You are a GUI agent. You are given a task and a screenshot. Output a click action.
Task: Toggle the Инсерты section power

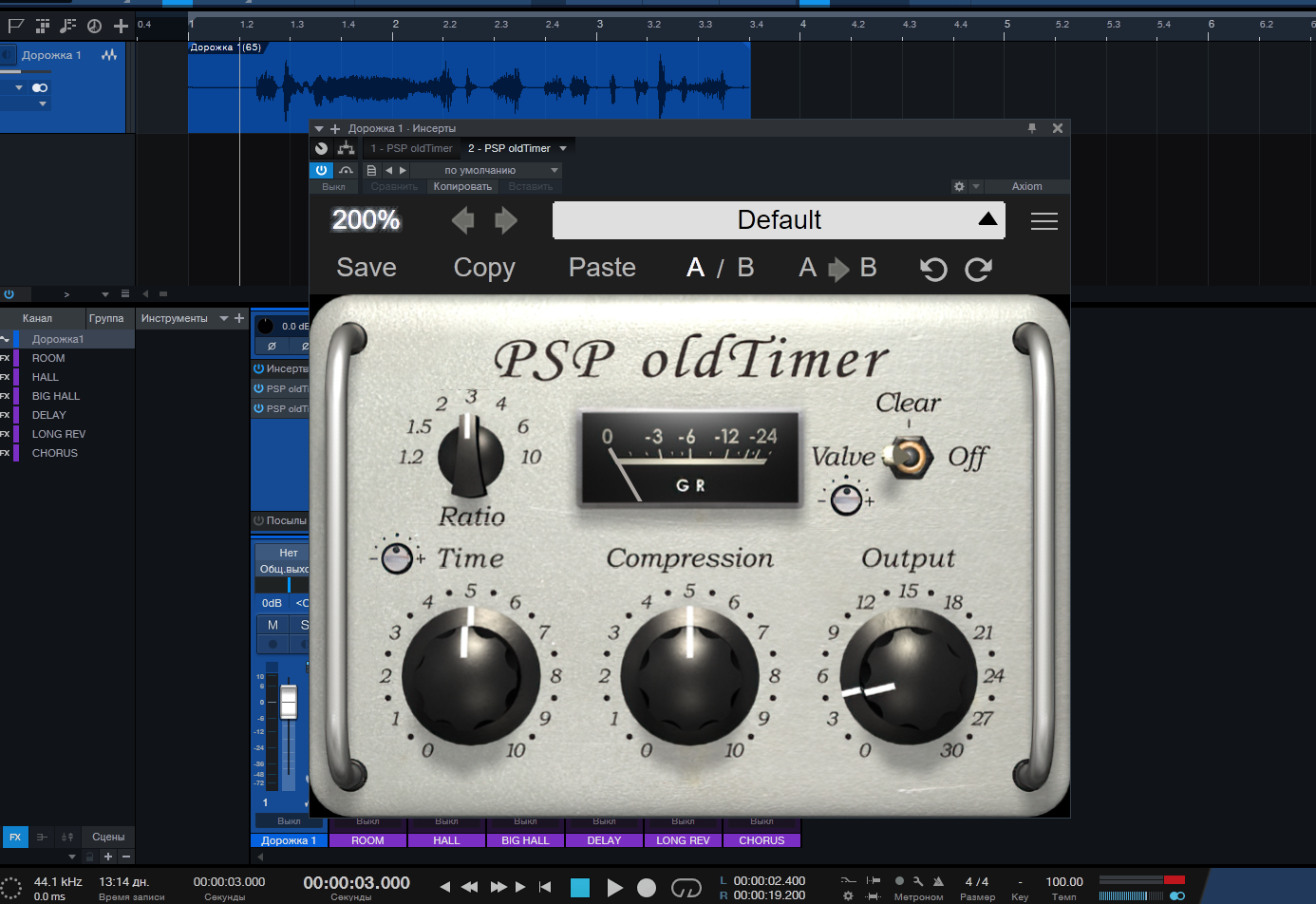(258, 368)
